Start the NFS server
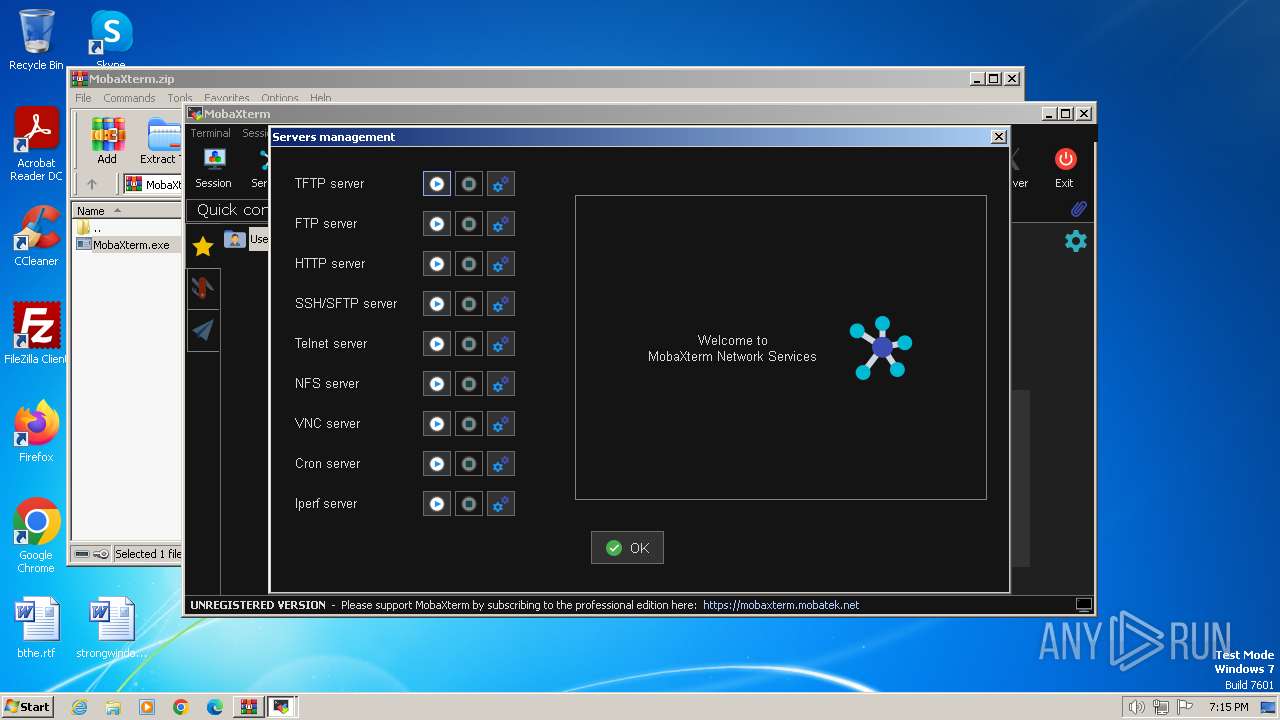 coord(437,384)
